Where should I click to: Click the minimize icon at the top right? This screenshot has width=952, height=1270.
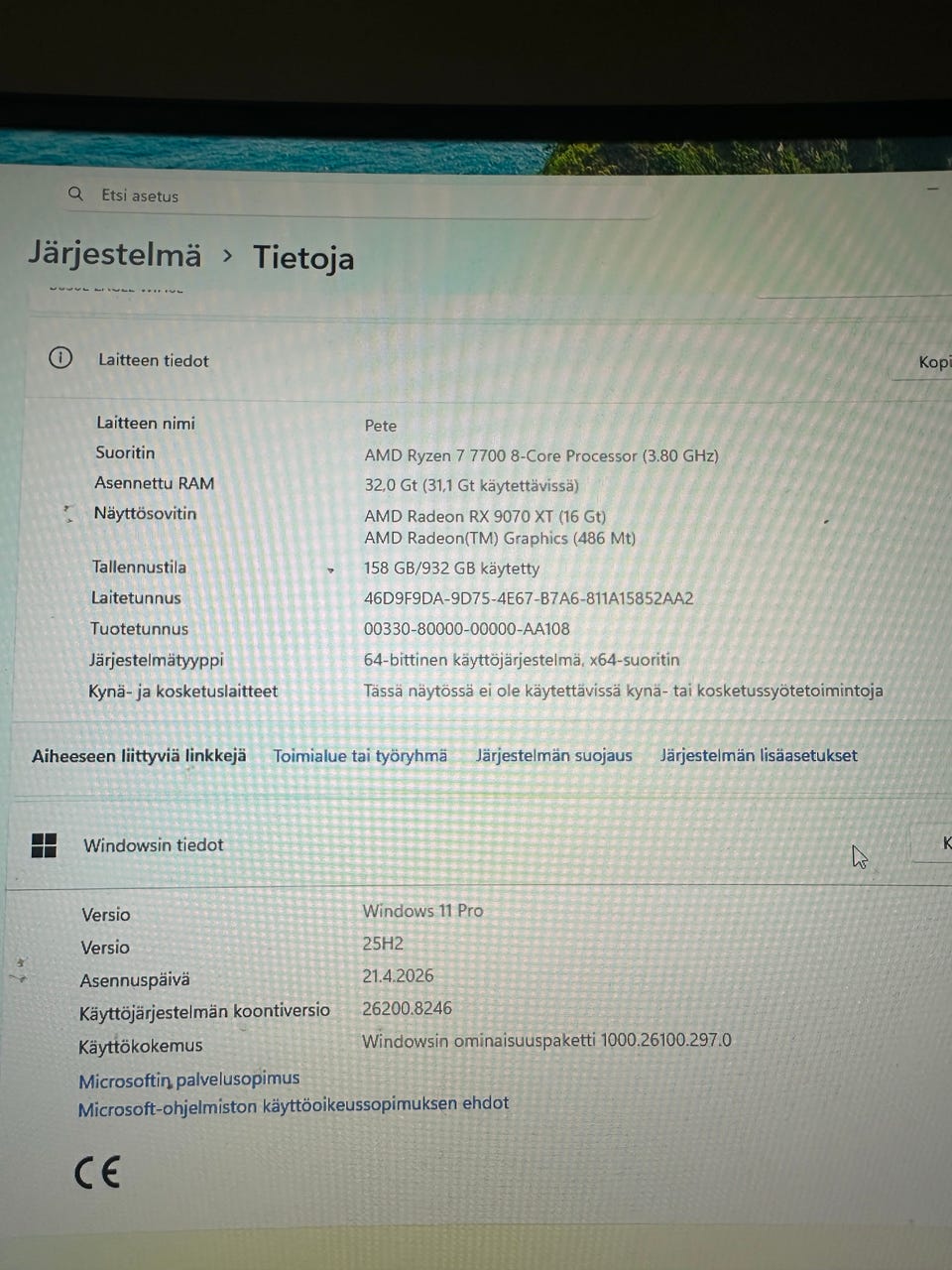click(931, 188)
